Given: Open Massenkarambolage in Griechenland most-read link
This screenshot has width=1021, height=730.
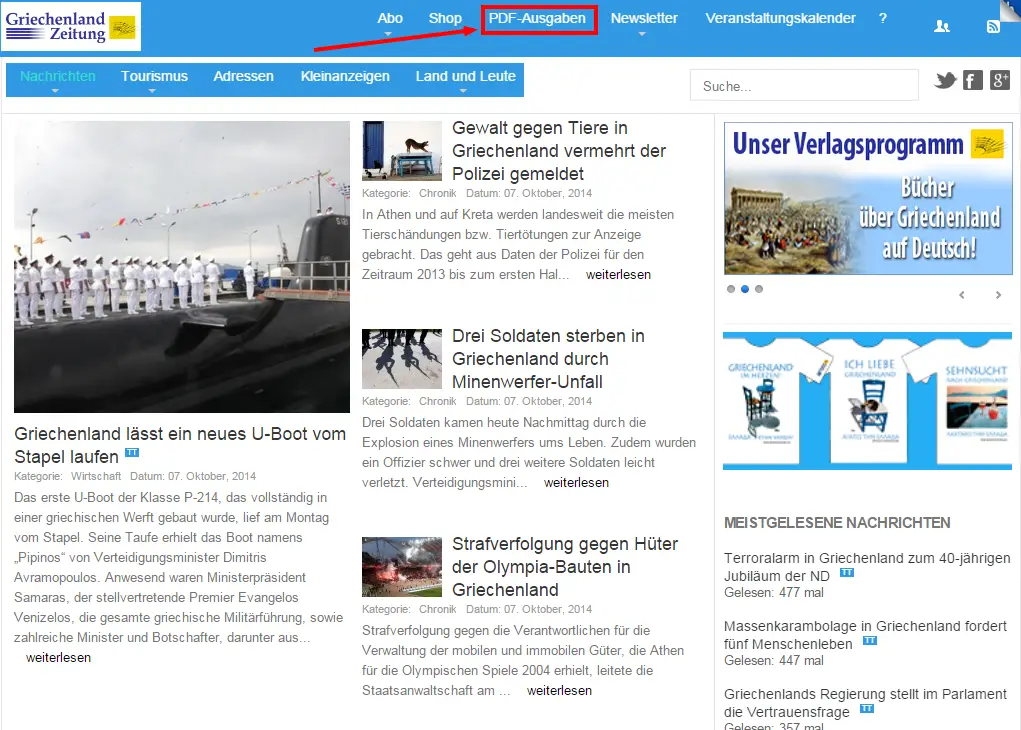Looking at the screenshot, I should pos(865,634).
